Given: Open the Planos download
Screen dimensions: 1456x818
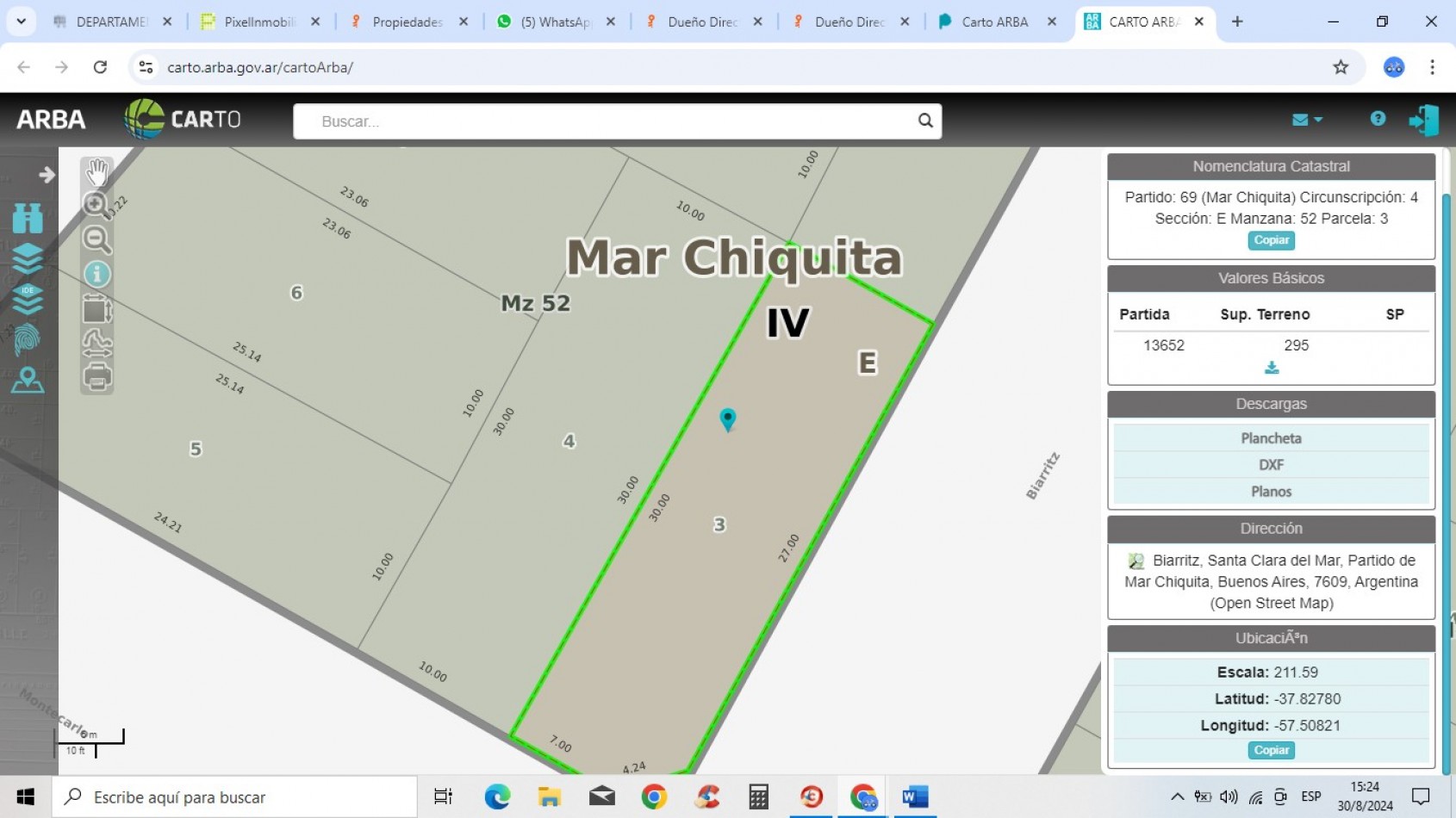Looking at the screenshot, I should tap(1271, 492).
